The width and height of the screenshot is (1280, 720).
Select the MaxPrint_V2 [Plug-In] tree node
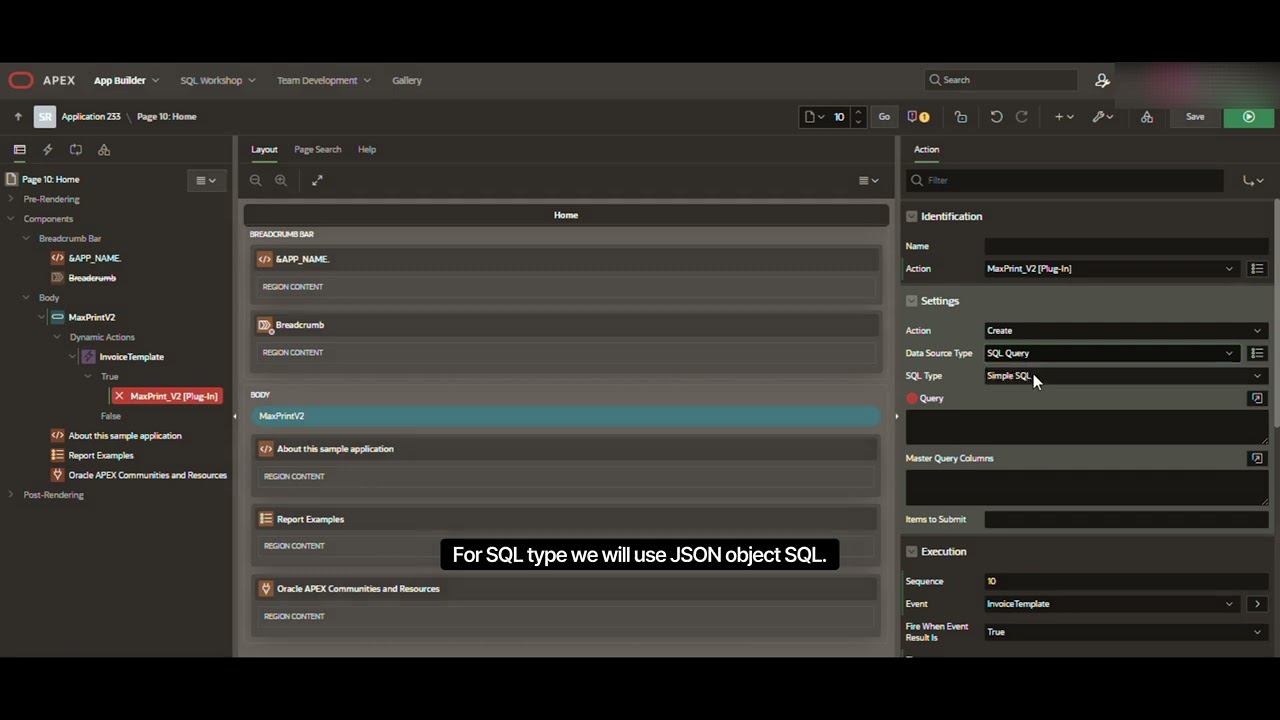(166, 396)
